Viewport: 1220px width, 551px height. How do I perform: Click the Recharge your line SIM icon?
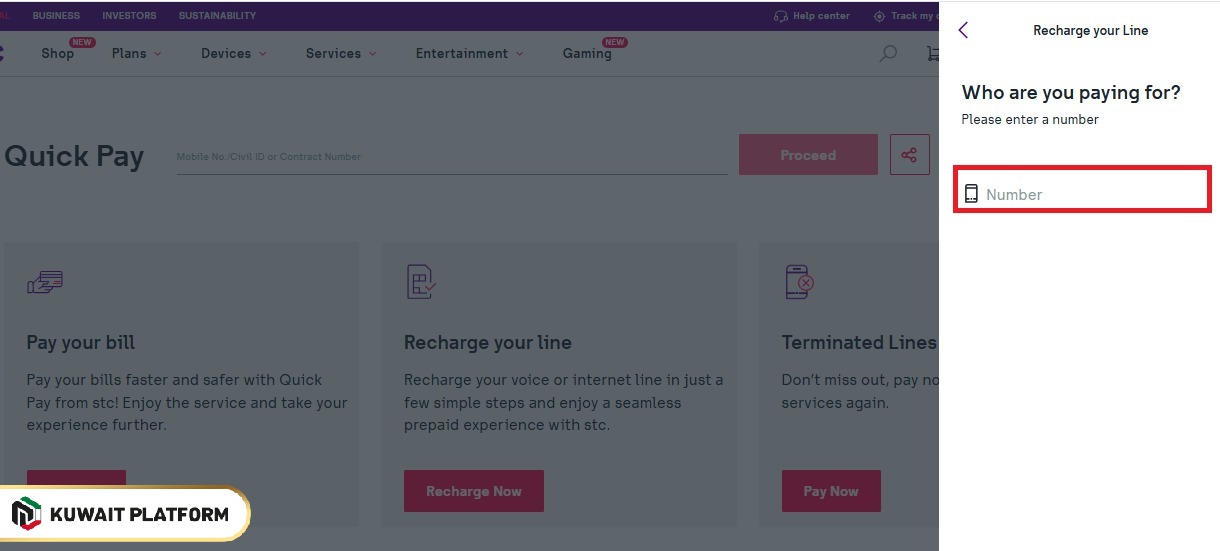[421, 282]
